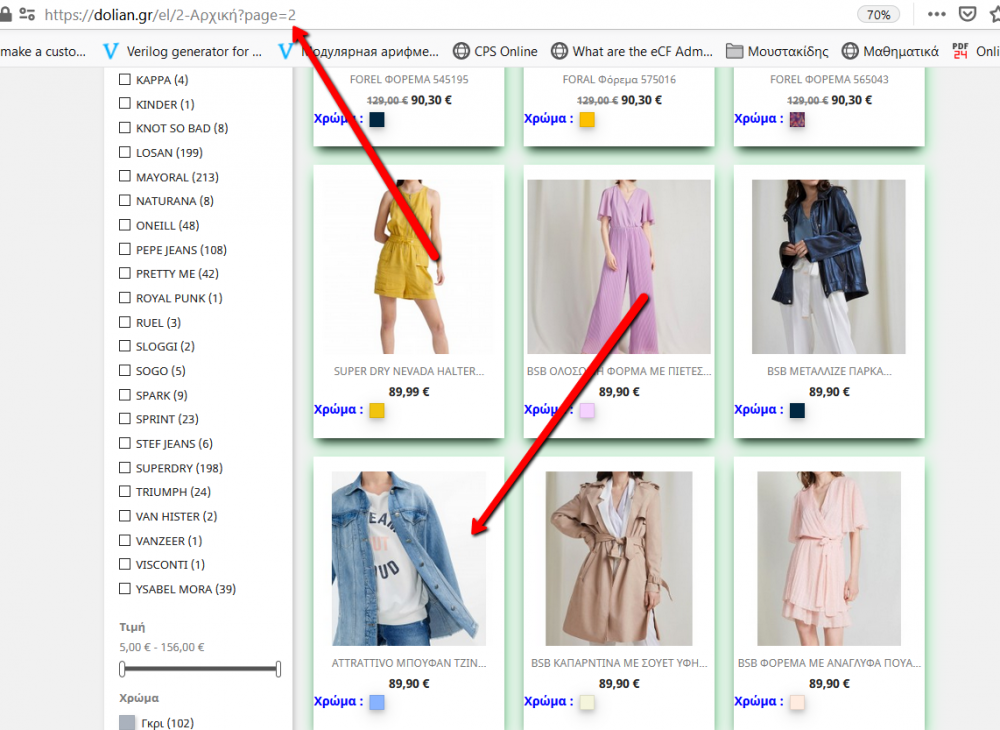Tick the NATURANA (8) checkbox

pos(125,200)
